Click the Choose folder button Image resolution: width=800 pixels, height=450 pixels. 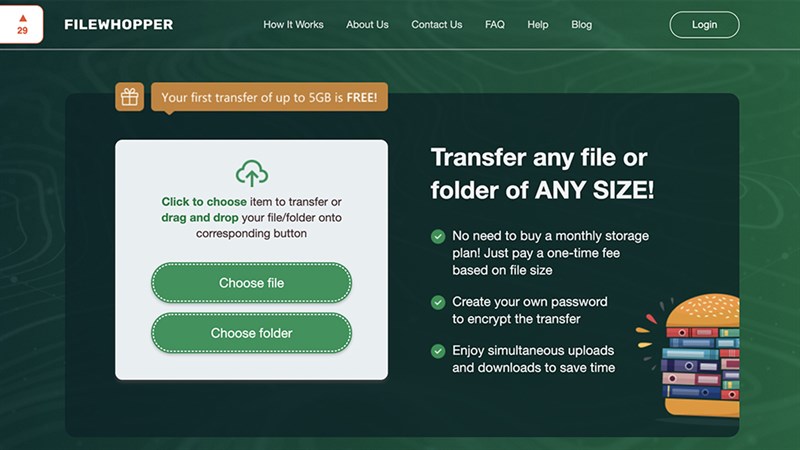pyautogui.click(x=252, y=333)
